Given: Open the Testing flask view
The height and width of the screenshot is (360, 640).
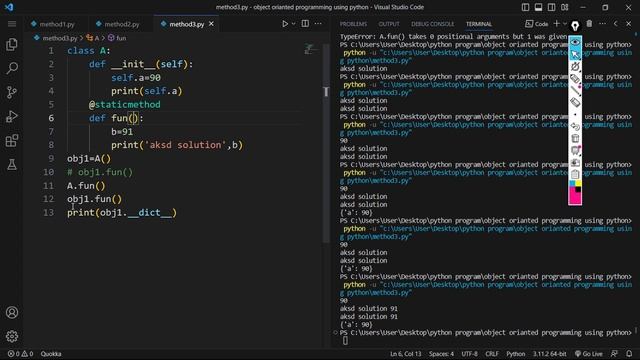Looking at the screenshot, I should point(12,164).
